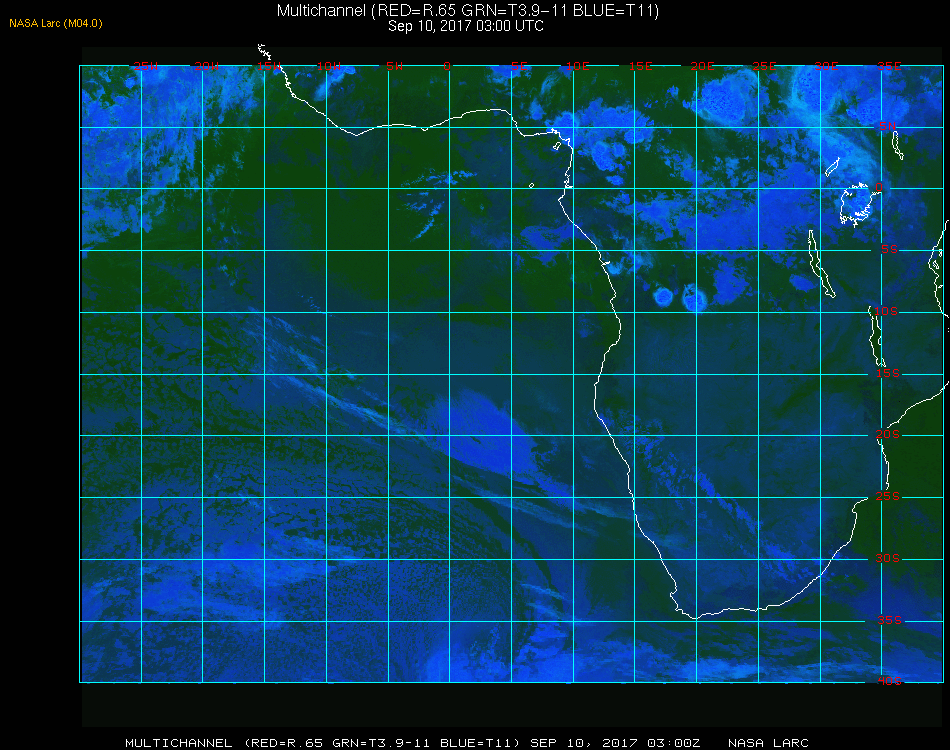Select the top title "Multichannel (RED=R.65 GRN=T3.9-11 BLUE=T11)"

468,11
